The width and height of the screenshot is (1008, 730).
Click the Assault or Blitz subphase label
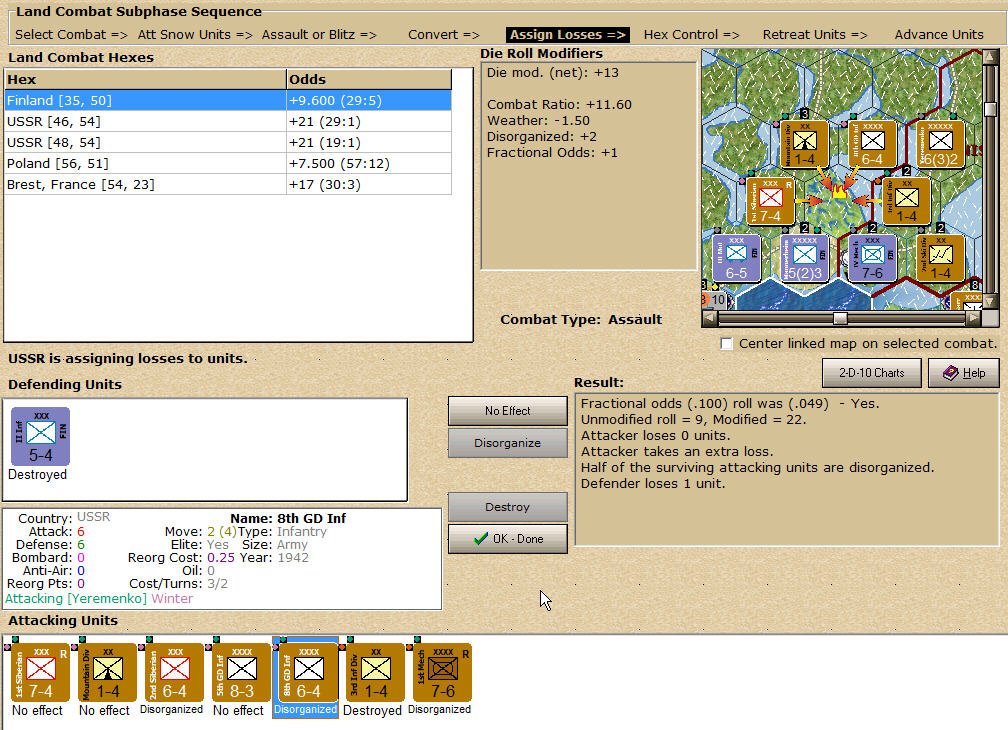319,35
